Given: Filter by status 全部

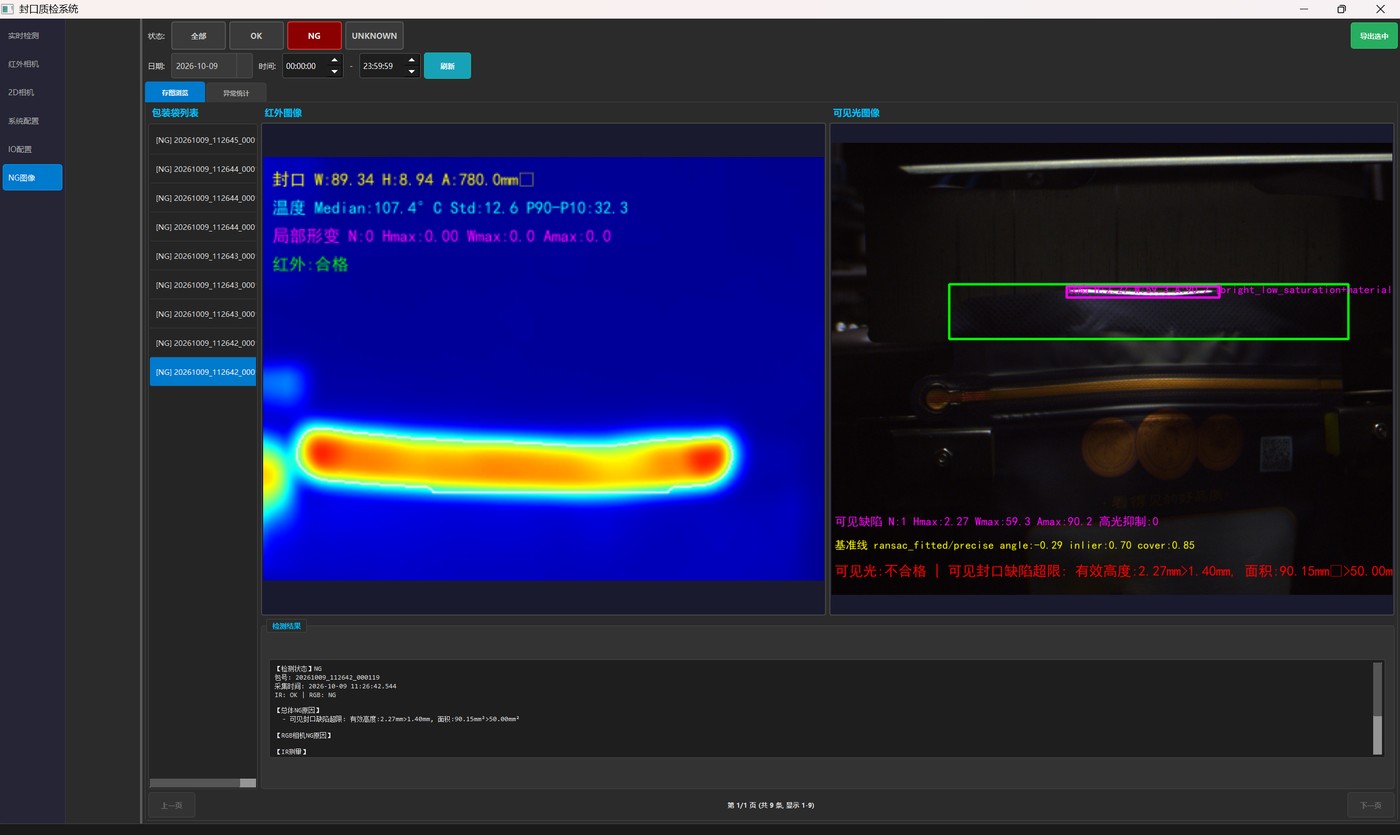Looking at the screenshot, I should (x=198, y=36).
